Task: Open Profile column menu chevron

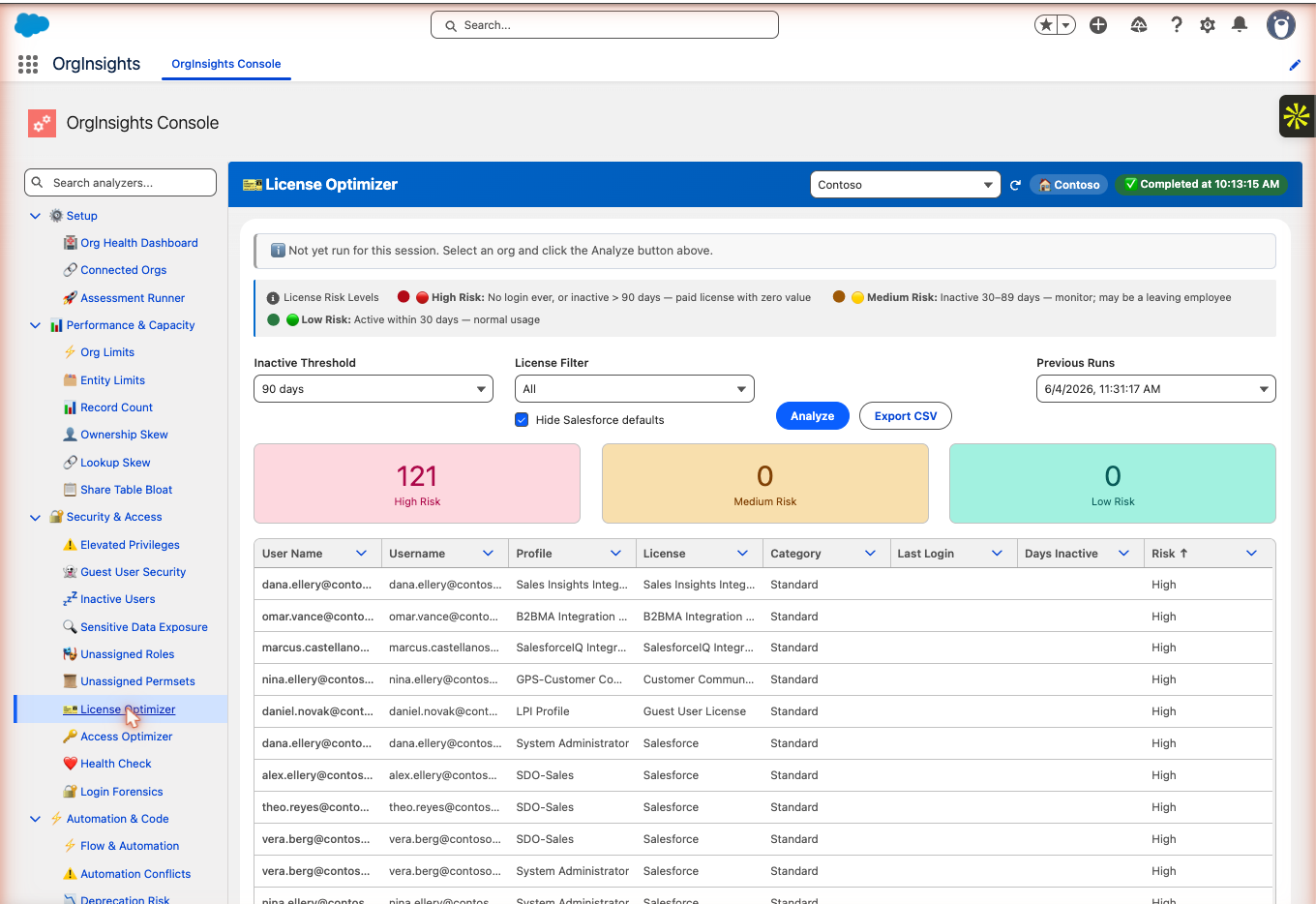Action: click(x=615, y=554)
